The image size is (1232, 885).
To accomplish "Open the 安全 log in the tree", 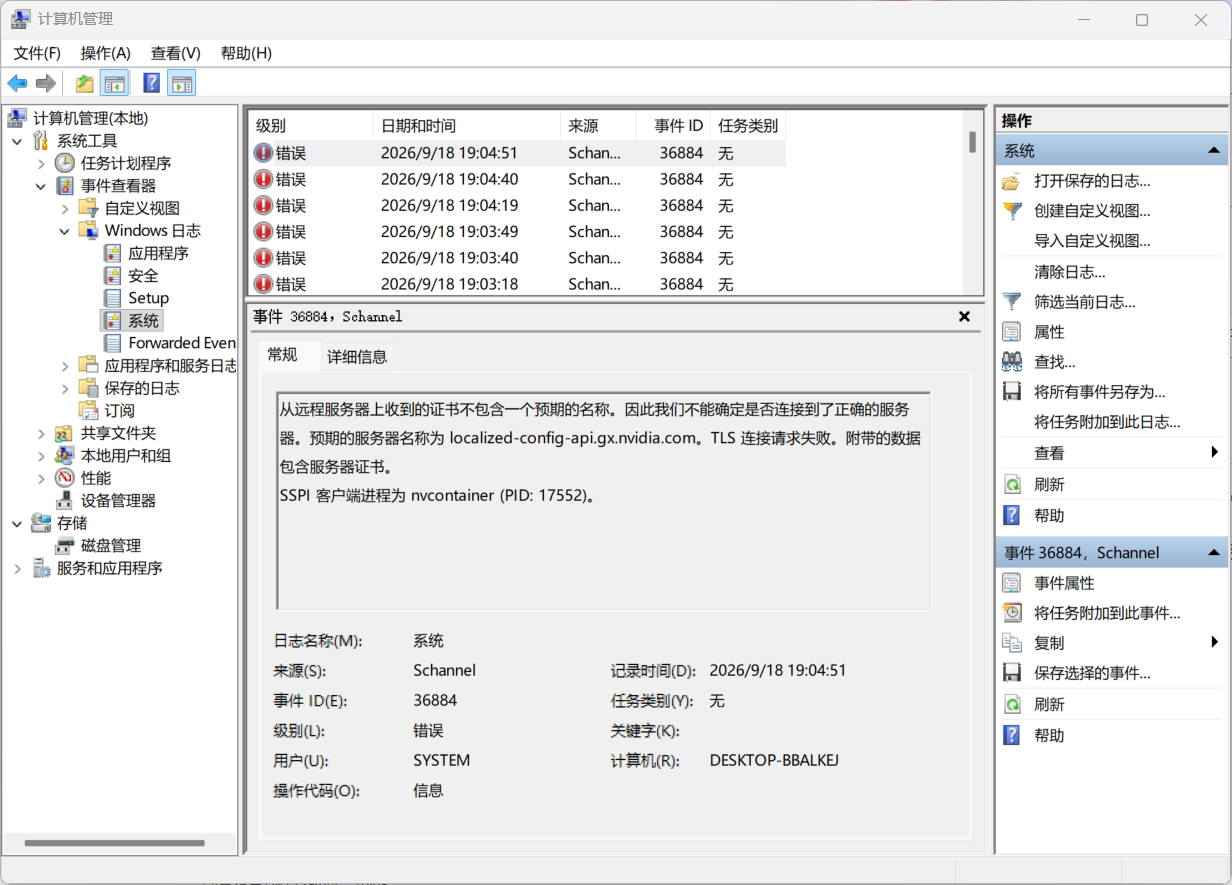I will pos(143,275).
